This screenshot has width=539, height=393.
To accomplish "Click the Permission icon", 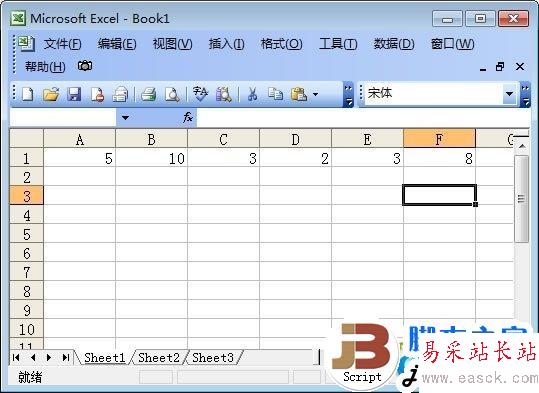I will pos(97,94).
